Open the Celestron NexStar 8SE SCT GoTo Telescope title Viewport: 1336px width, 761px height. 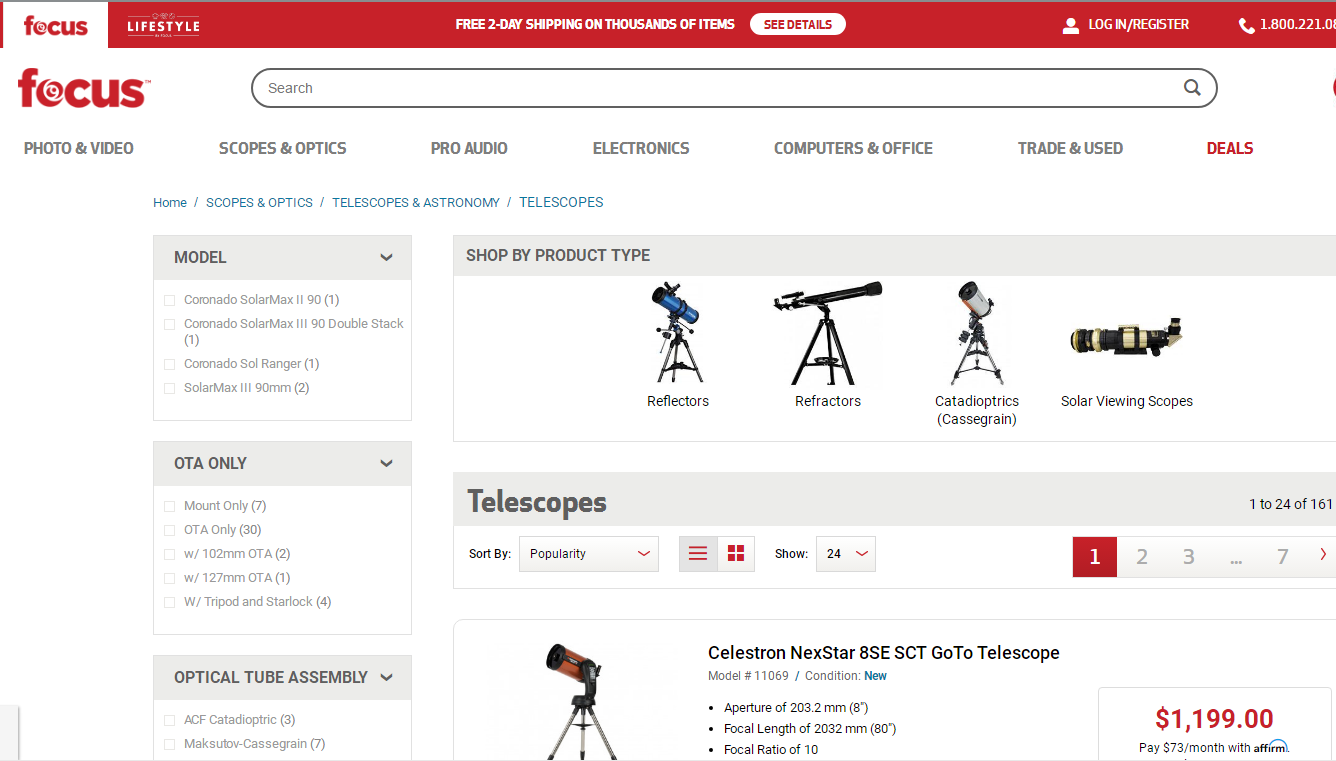884,653
